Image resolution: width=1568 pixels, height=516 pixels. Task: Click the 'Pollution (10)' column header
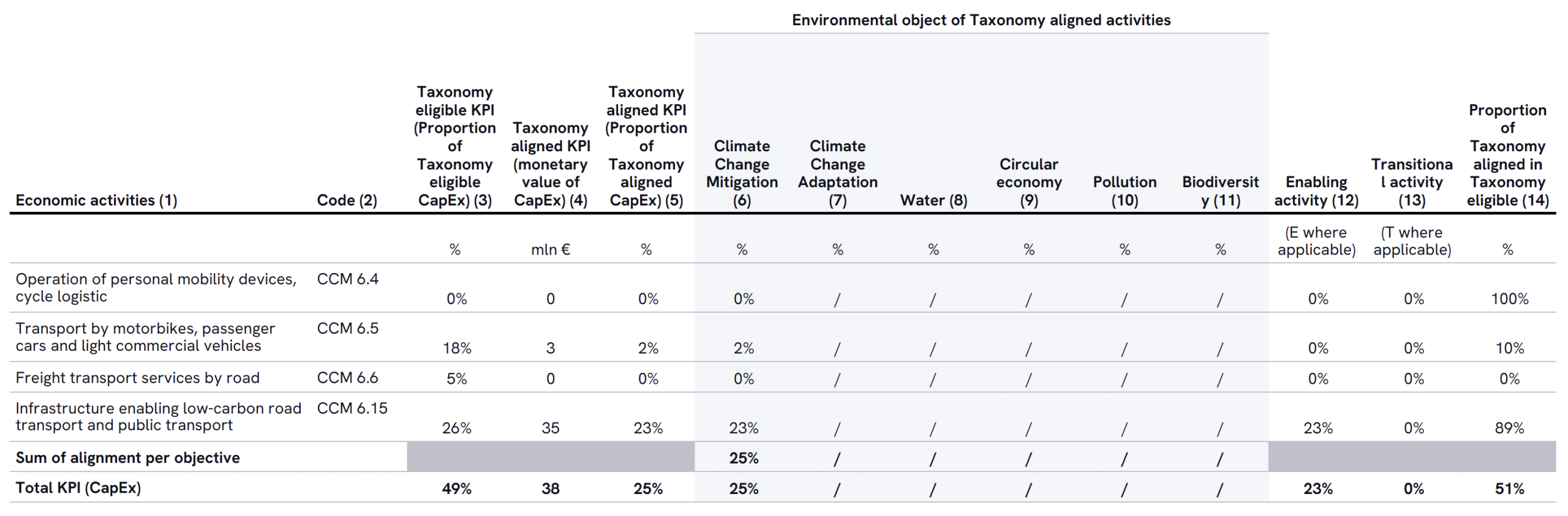pos(1125,191)
